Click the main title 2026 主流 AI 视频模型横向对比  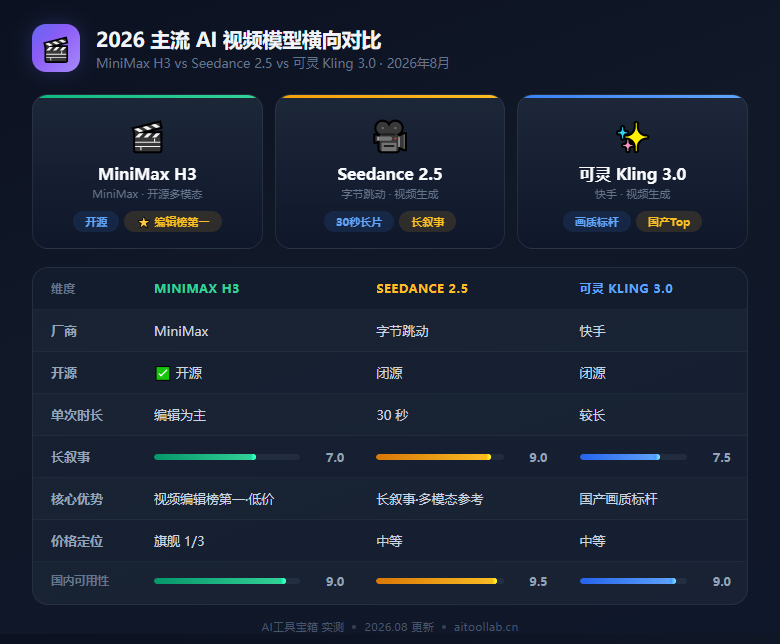[239, 40]
